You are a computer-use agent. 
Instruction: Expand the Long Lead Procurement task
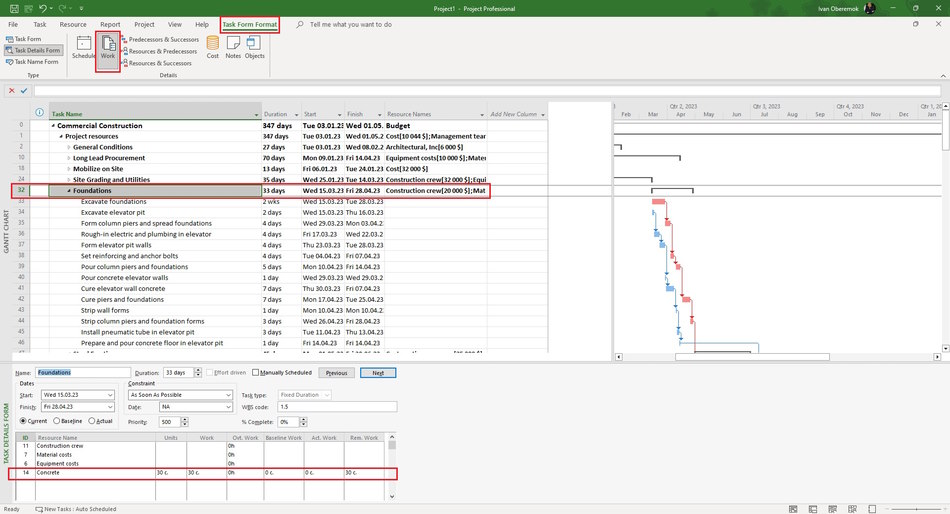point(68,158)
